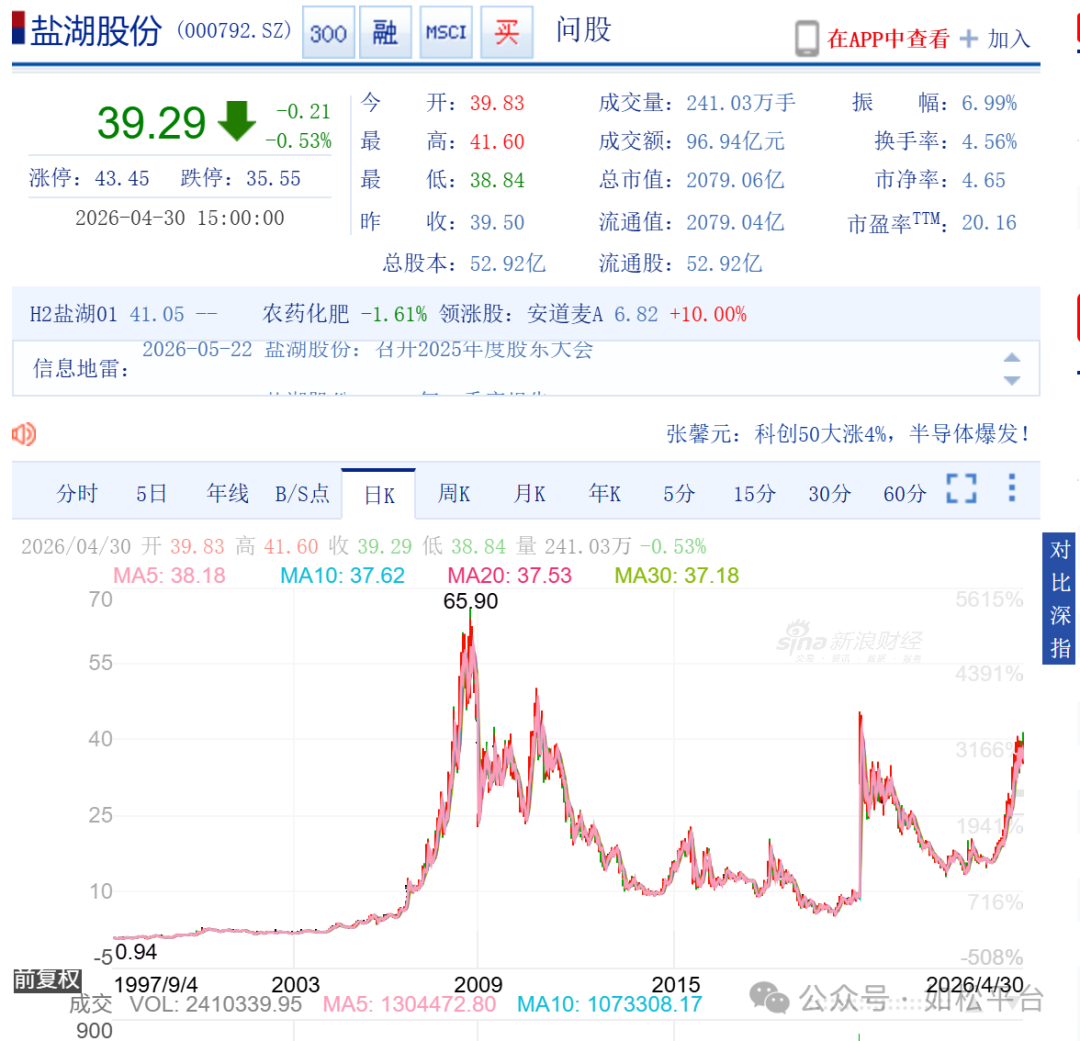Click the current price 39.29
The image size is (1080, 1041).
[152, 123]
